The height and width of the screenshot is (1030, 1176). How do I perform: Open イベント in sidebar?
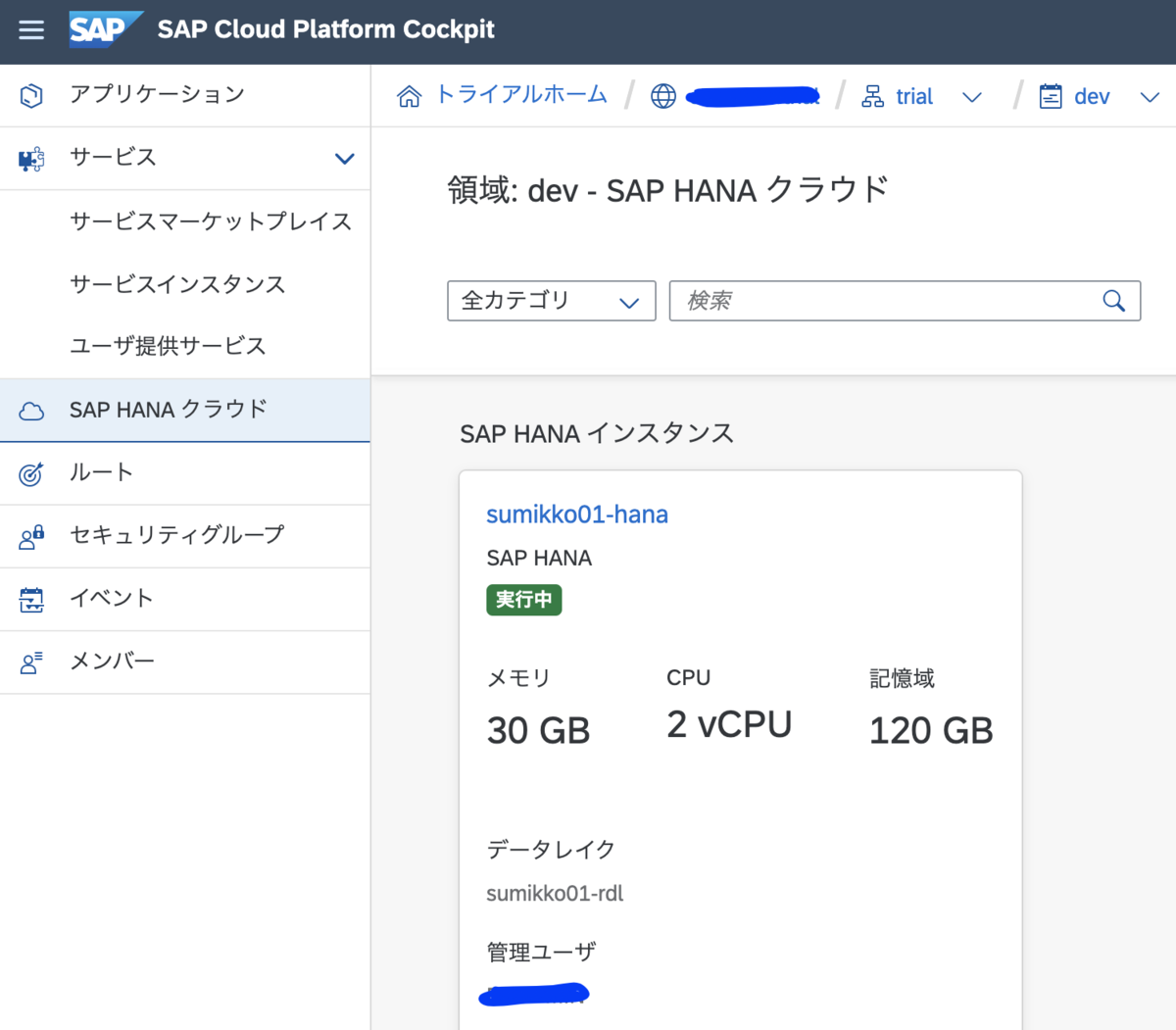(x=185, y=599)
